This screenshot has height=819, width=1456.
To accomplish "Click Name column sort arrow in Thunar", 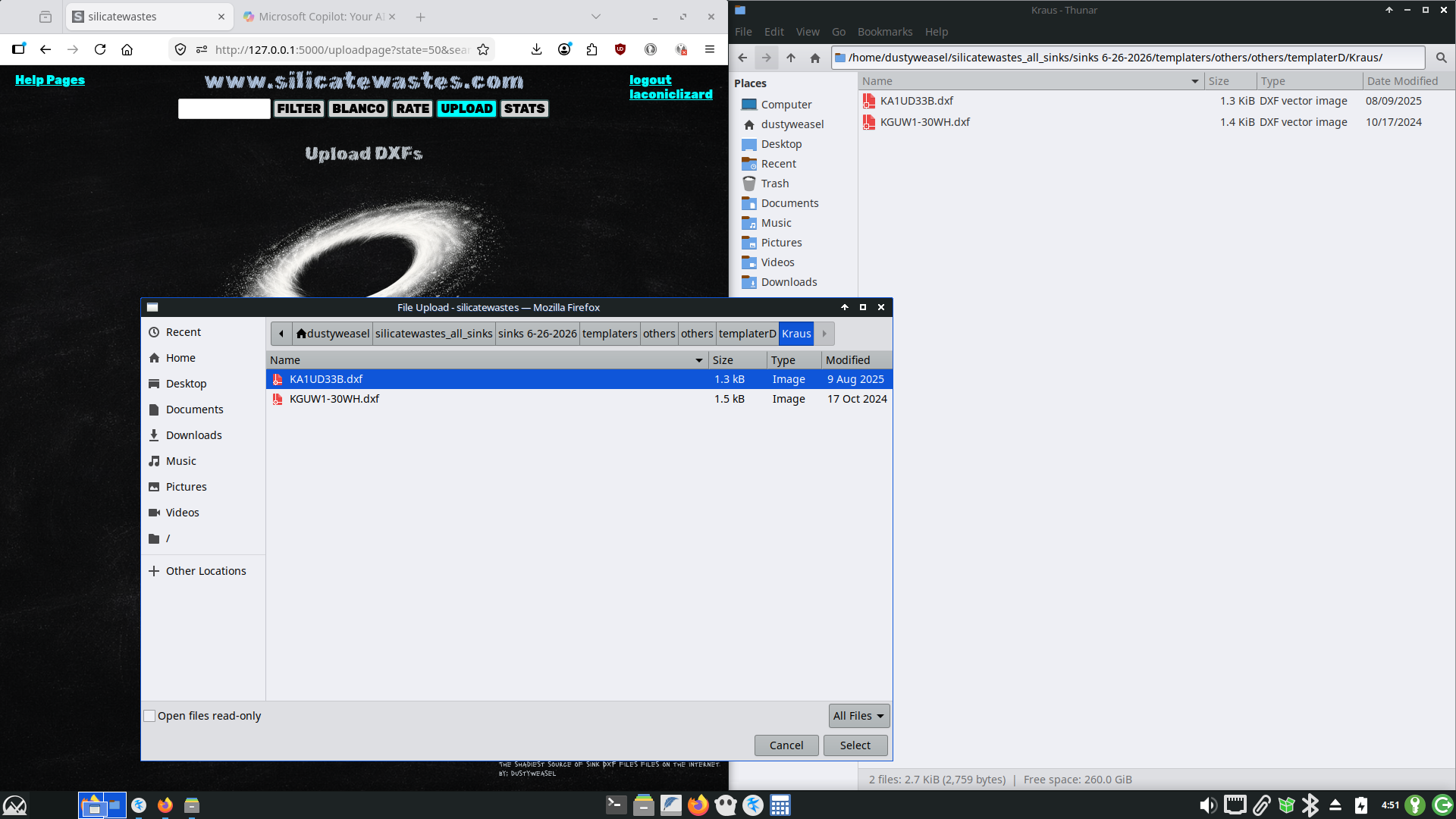I will click(x=1195, y=81).
